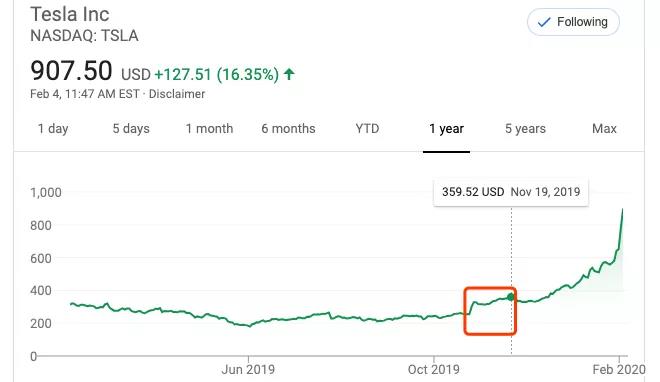This screenshot has height=382, width=660.
Task: Click the Tesla Inc title
Action: coord(70,14)
